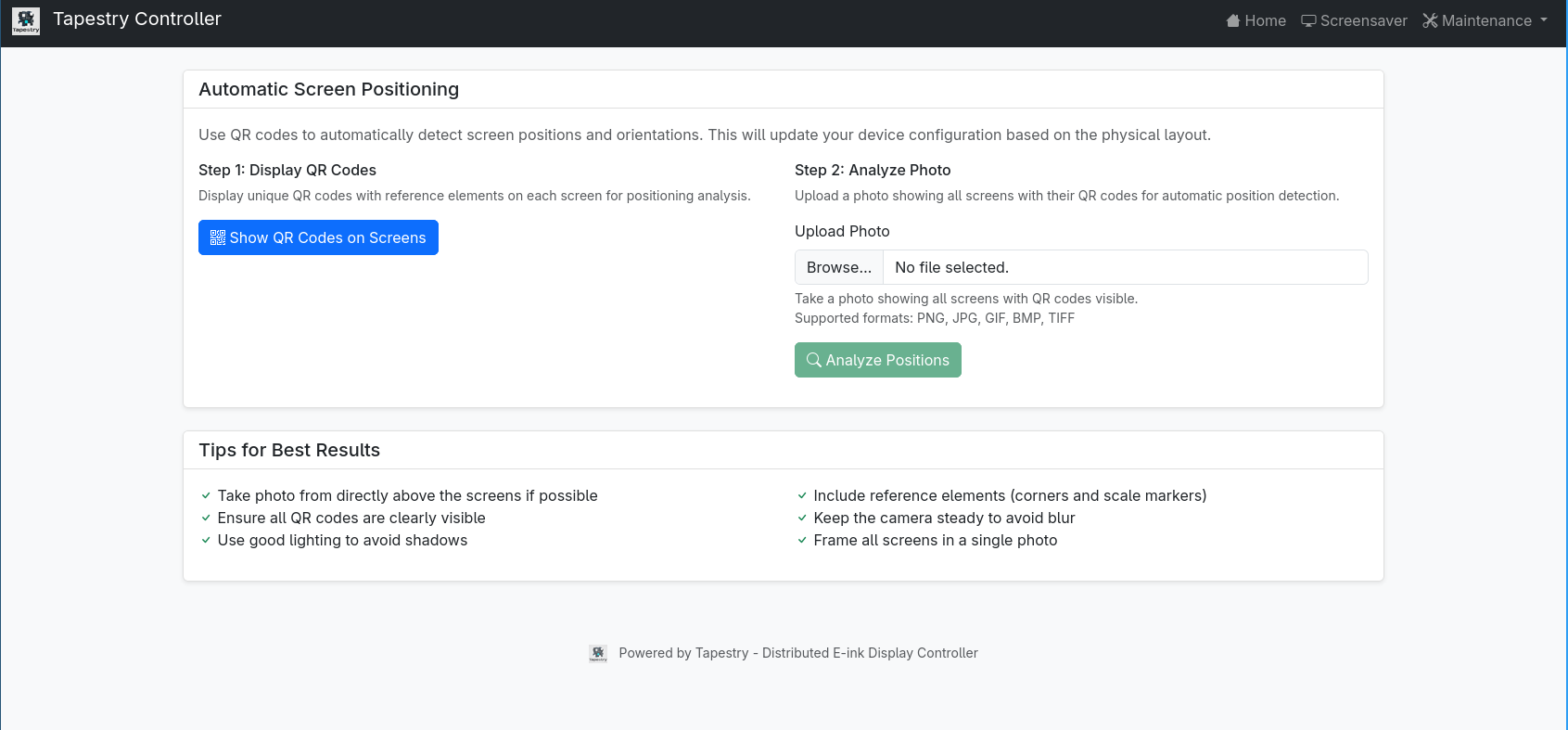The width and height of the screenshot is (1568, 730).
Task: Click the Tapestry logo in the footer
Action: pyautogui.click(x=598, y=654)
